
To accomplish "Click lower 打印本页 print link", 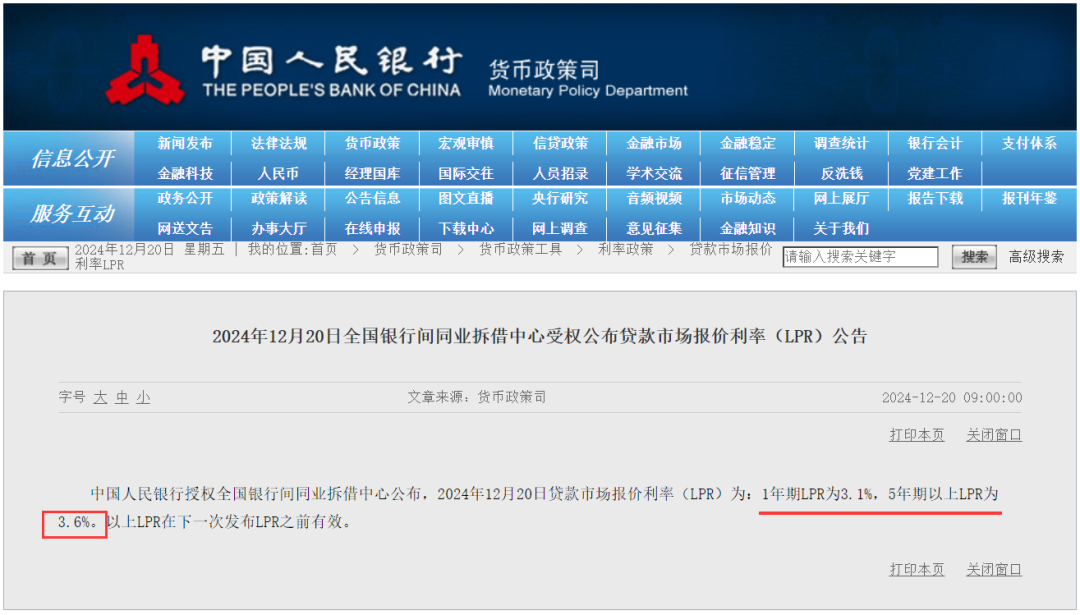I will [917, 570].
